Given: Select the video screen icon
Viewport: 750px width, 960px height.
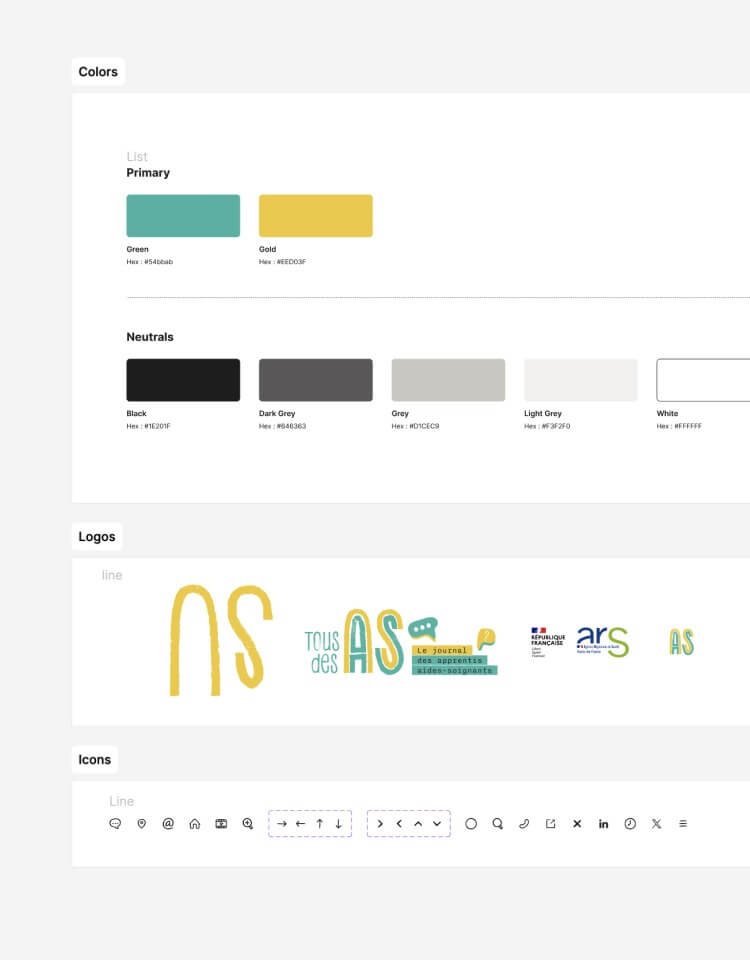Looking at the screenshot, I should point(221,823).
